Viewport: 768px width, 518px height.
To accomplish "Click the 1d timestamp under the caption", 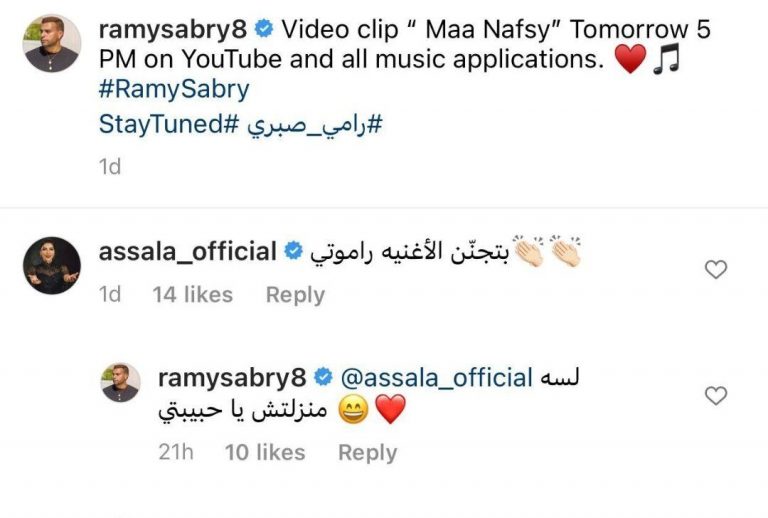I will [x=110, y=167].
